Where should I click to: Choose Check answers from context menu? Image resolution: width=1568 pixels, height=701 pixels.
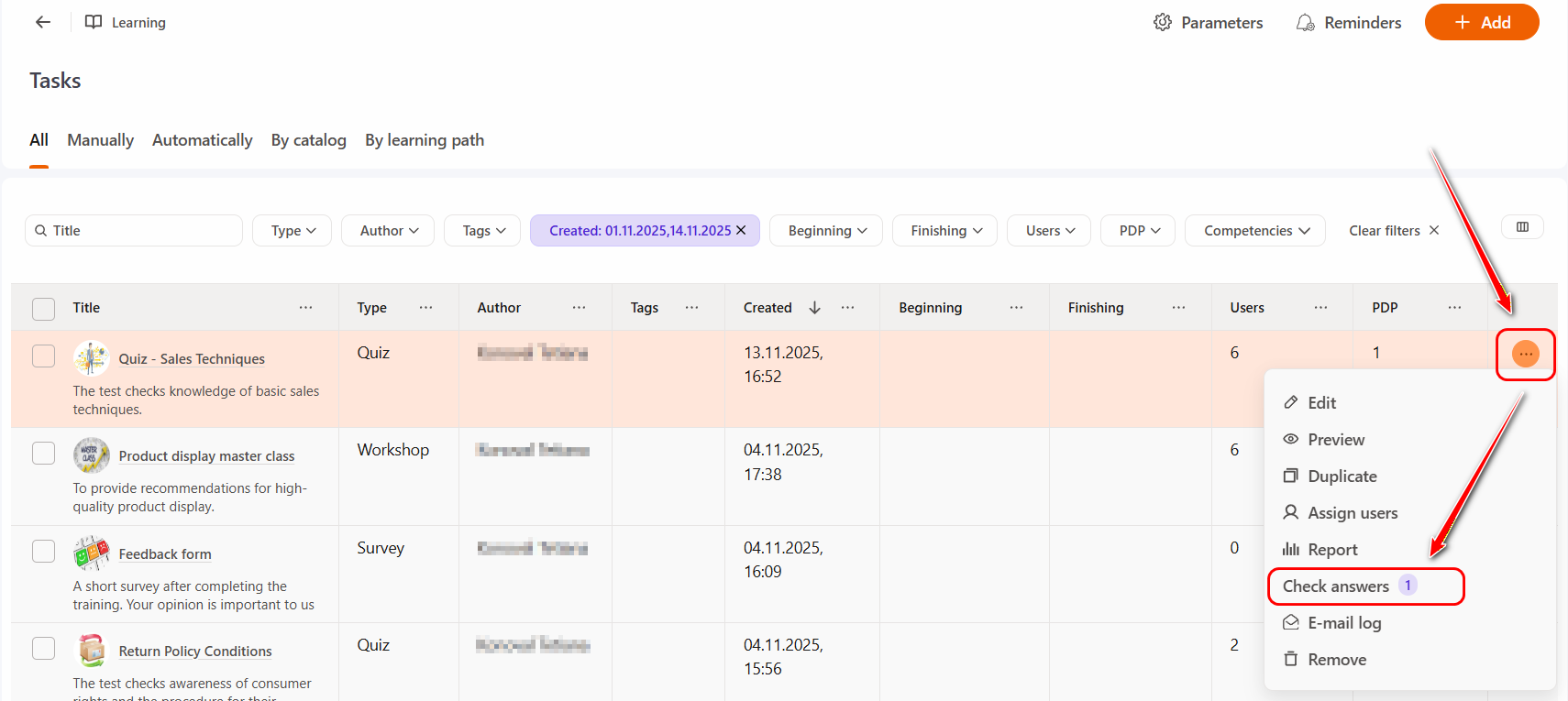point(1336,586)
